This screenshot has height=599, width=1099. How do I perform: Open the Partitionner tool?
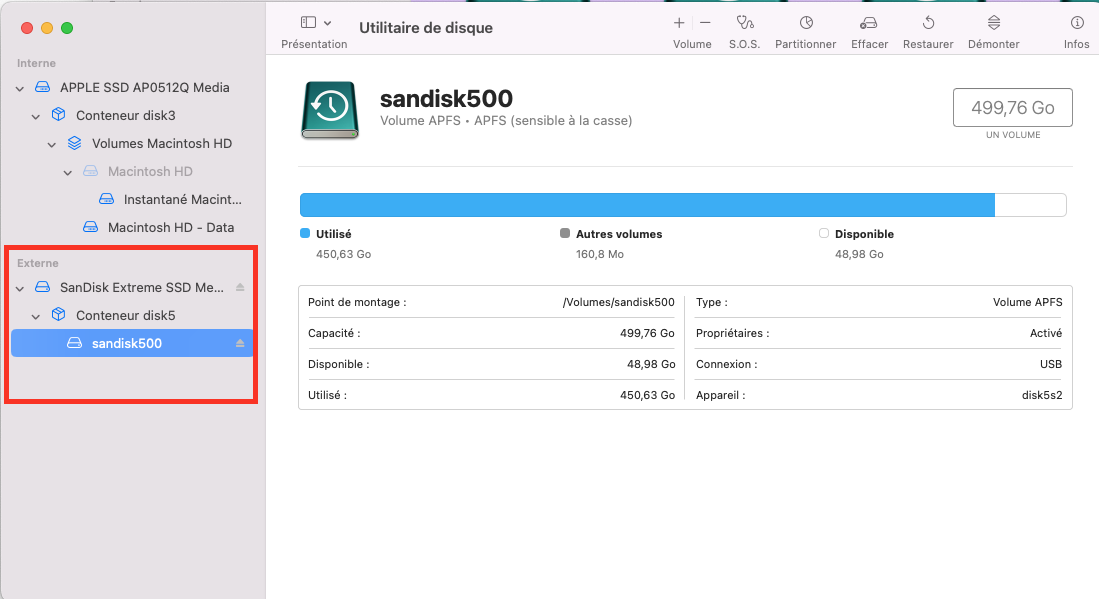click(x=806, y=23)
